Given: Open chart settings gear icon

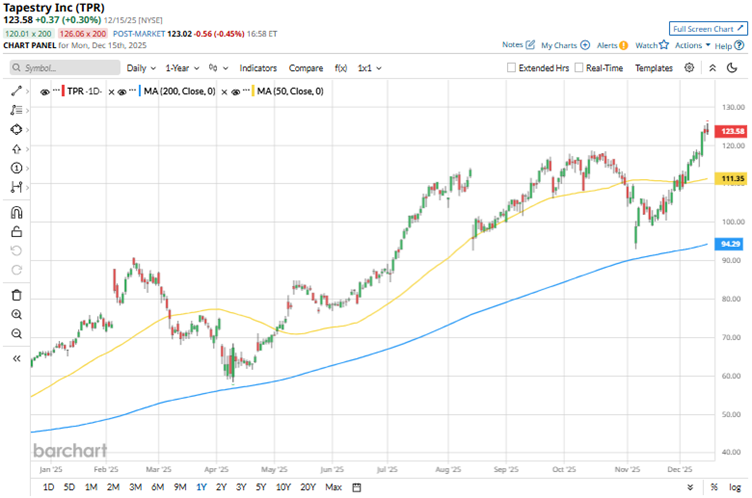Looking at the screenshot, I should 689,68.
